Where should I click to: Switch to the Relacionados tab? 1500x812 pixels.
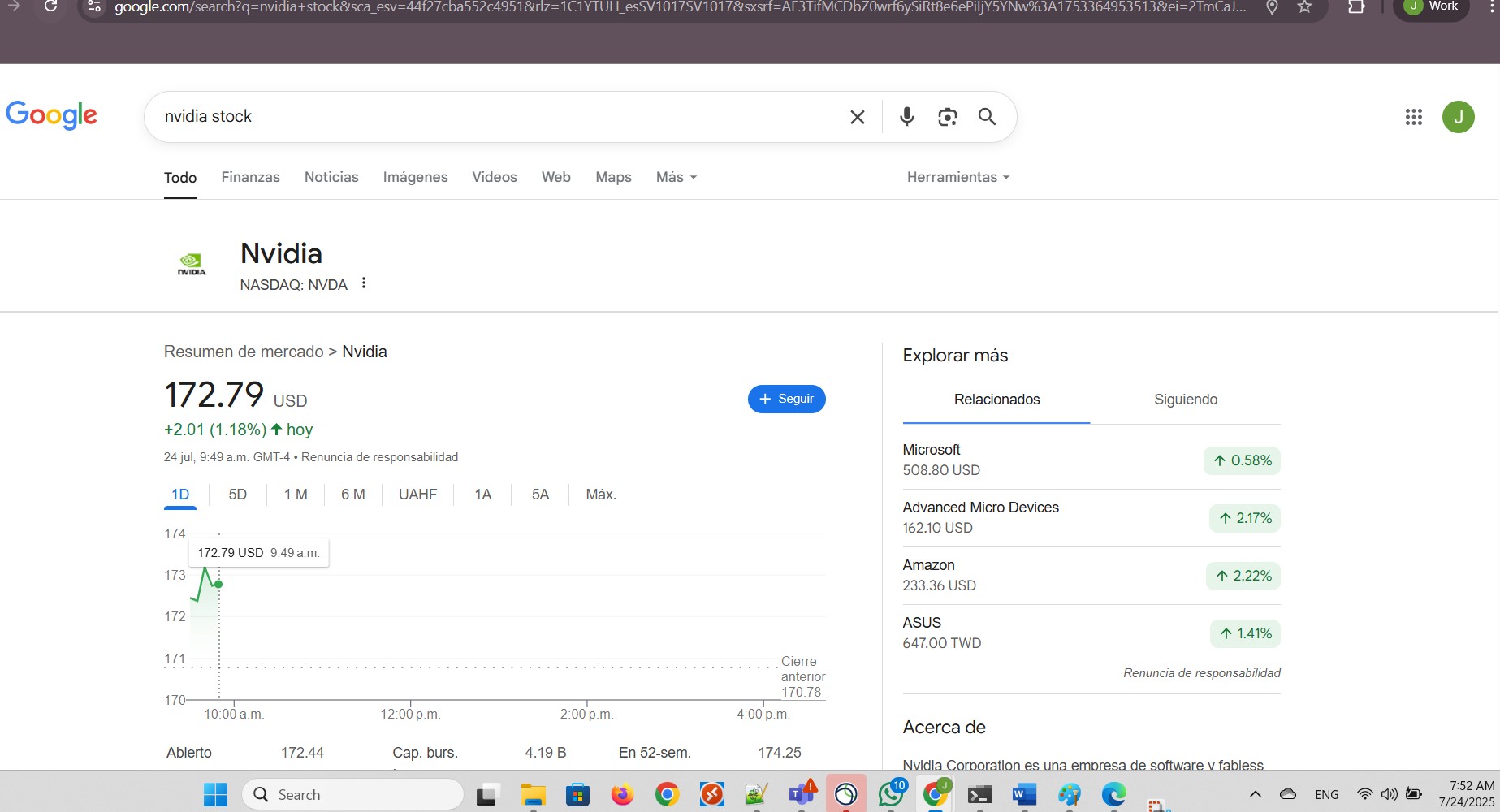[996, 400]
